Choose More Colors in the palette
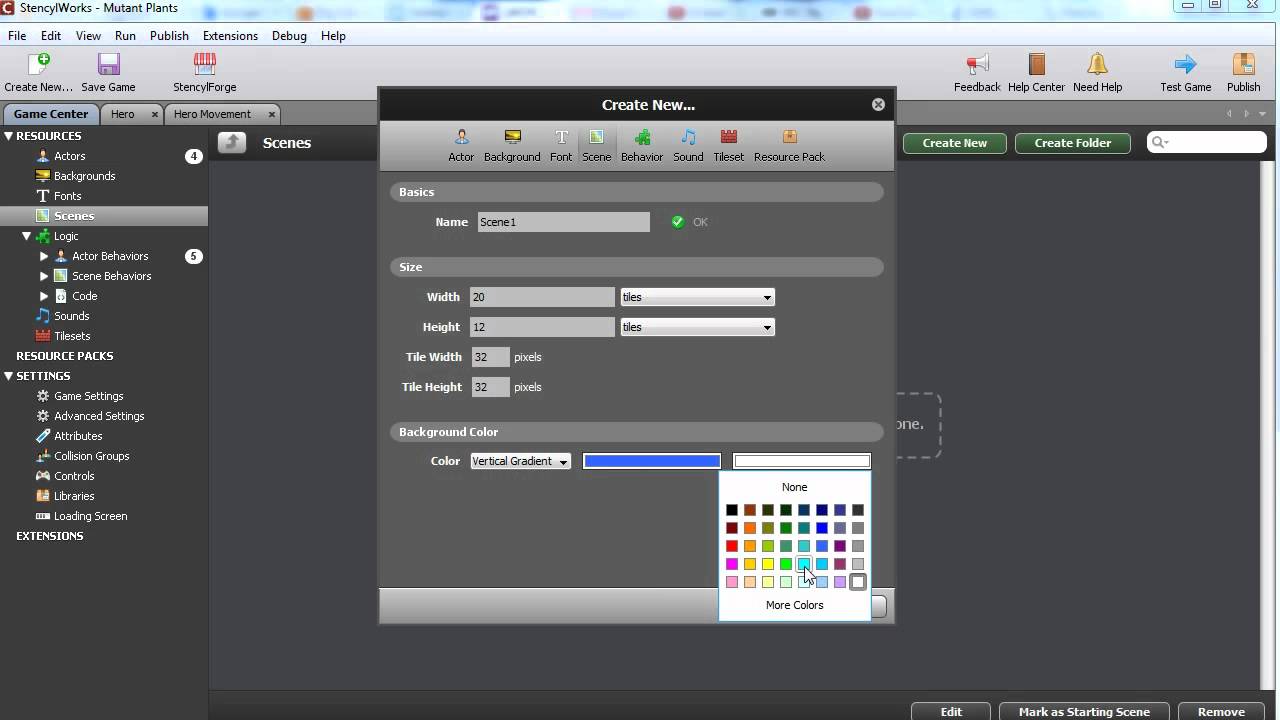 point(794,605)
